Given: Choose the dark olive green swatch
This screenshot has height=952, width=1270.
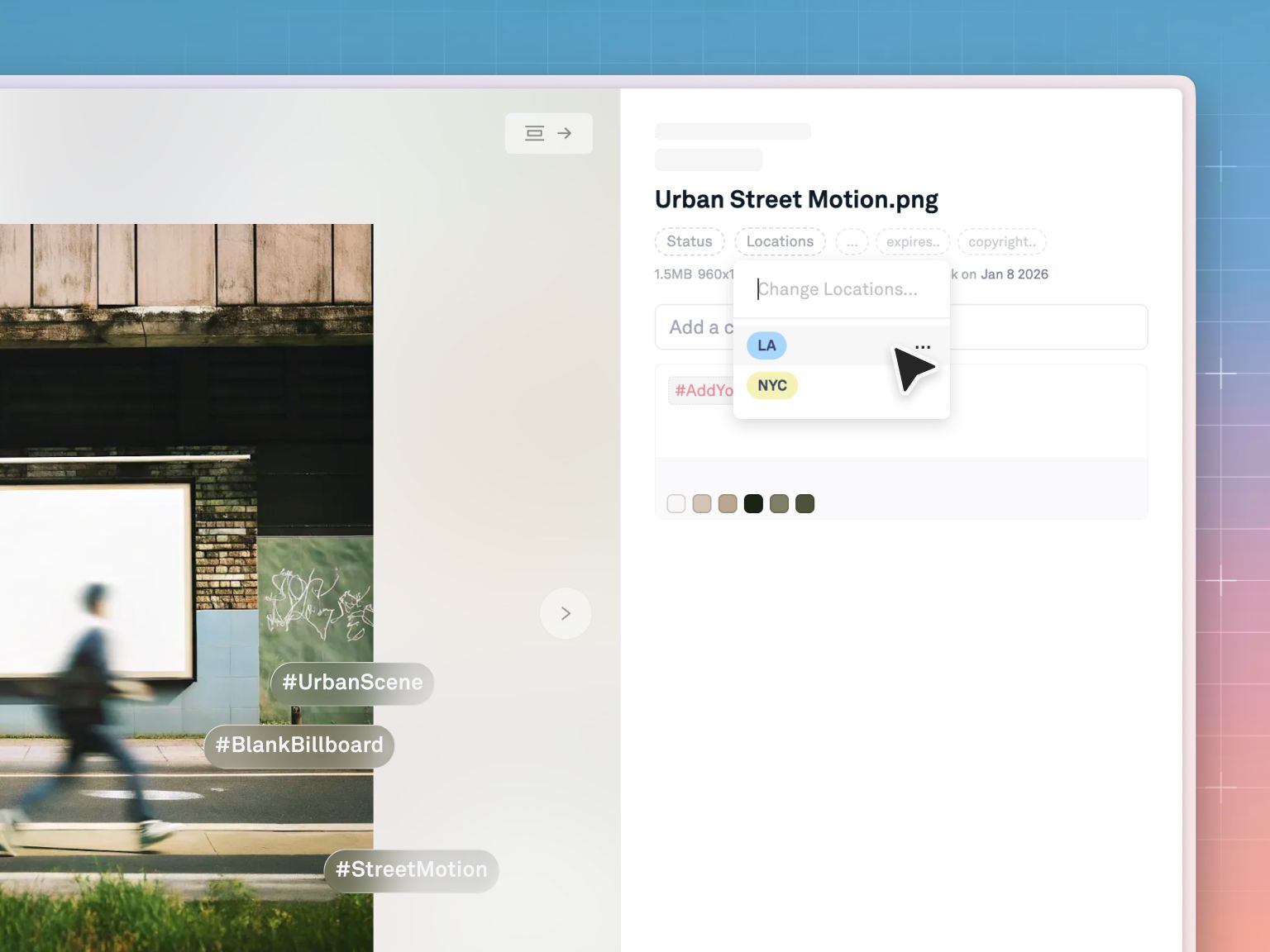Looking at the screenshot, I should pos(804,504).
